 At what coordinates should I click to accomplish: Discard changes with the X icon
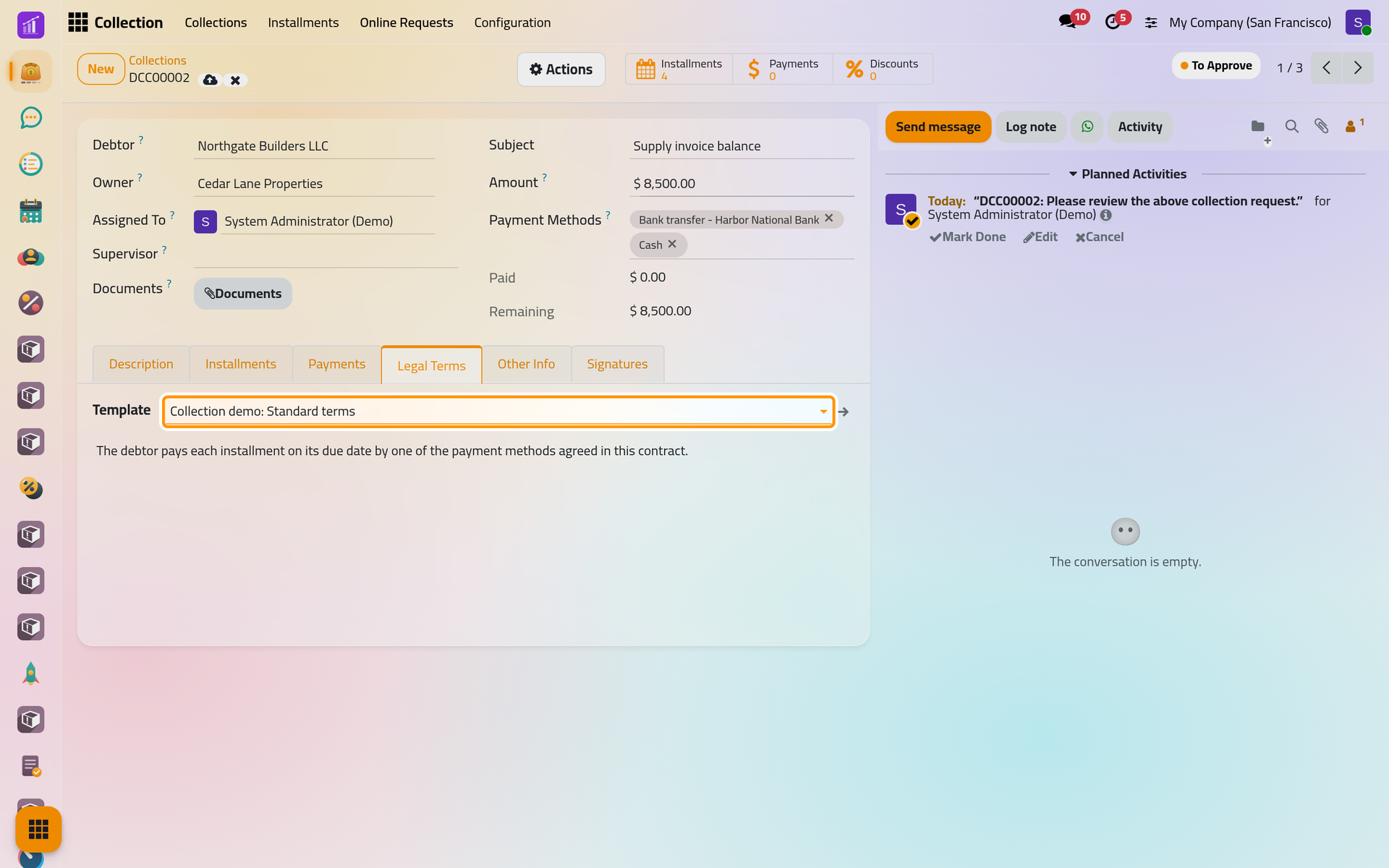(x=235, y=80)
